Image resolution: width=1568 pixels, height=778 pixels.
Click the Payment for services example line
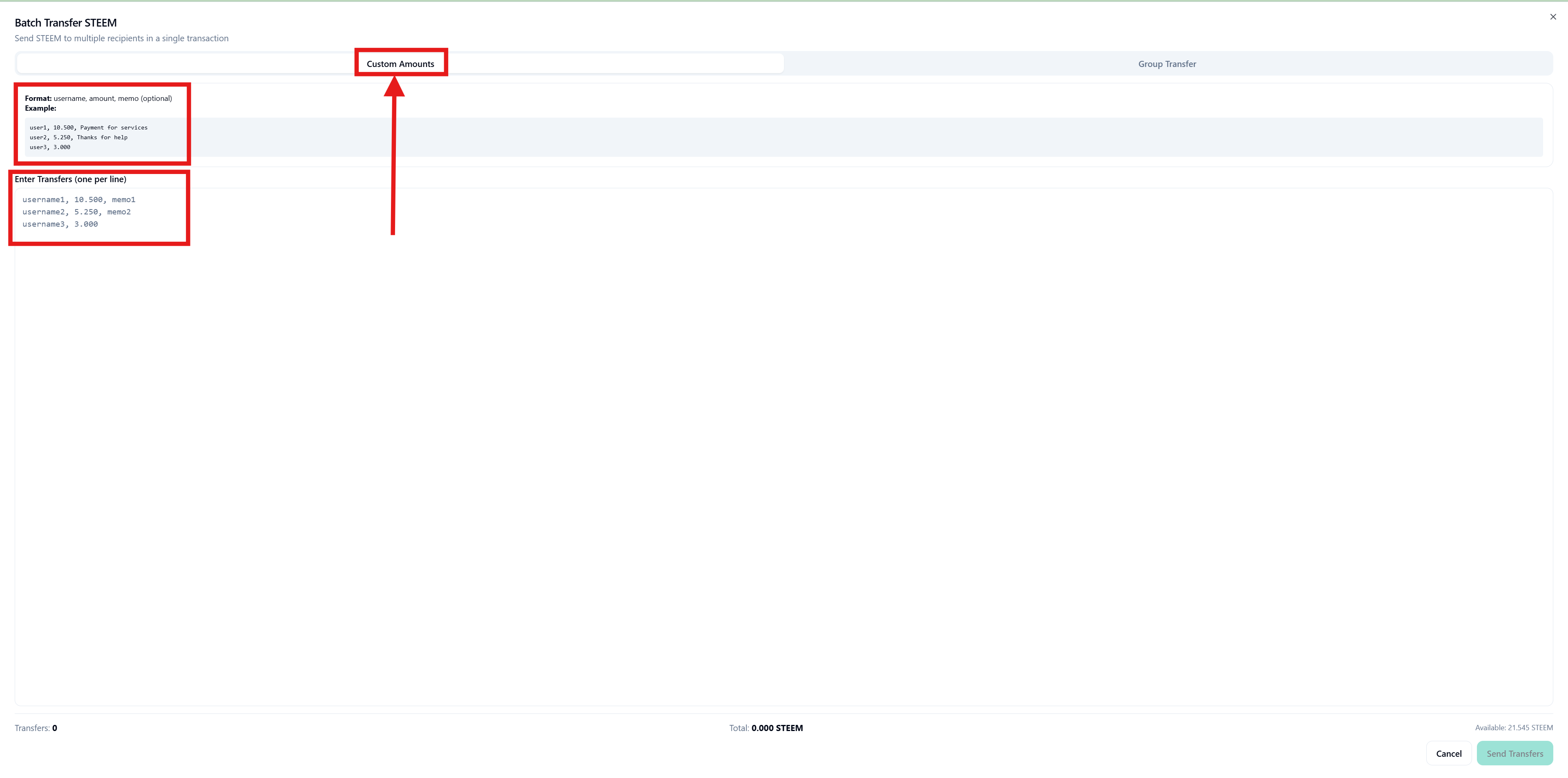tap(88, 128)
